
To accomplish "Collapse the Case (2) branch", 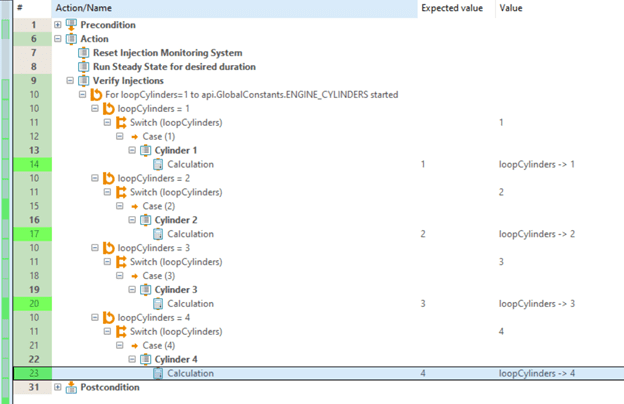I will point(119,206).
